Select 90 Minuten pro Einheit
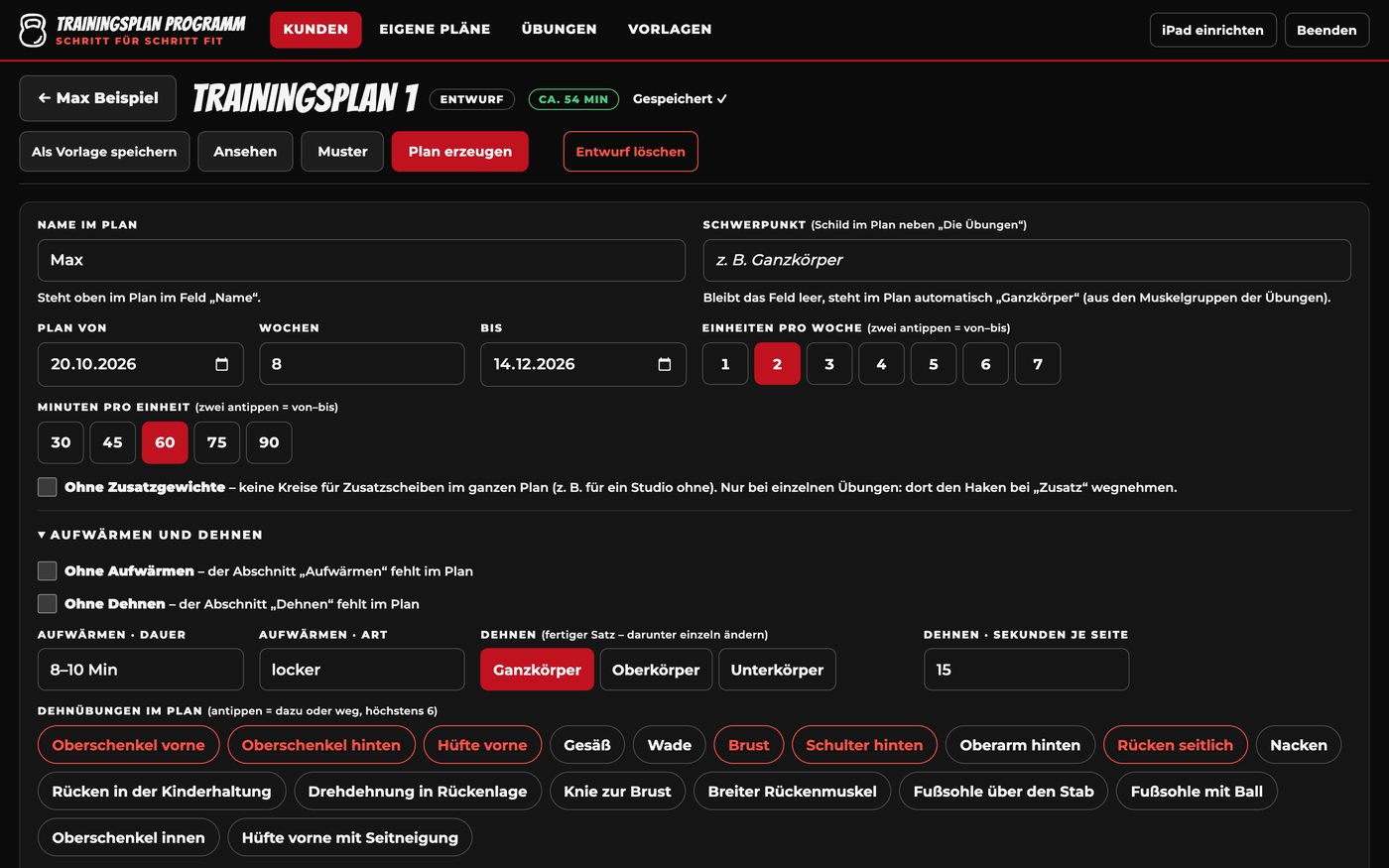The image size is (1389, 868). click(x=269, y=442)
